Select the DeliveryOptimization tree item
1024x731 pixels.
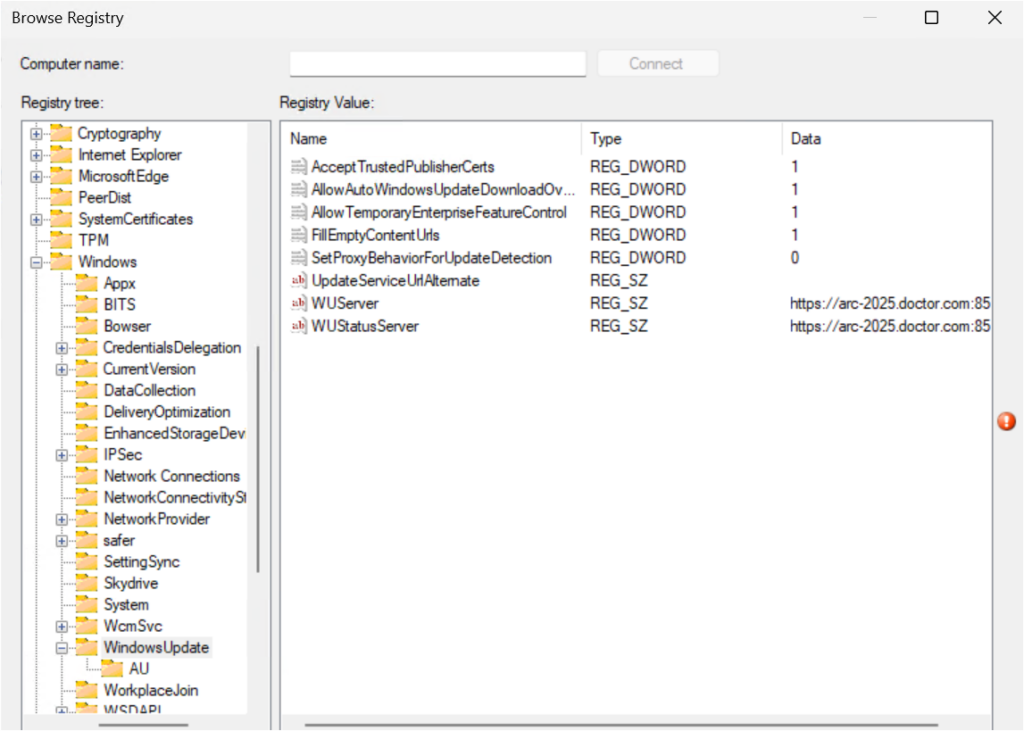point(166,412)
